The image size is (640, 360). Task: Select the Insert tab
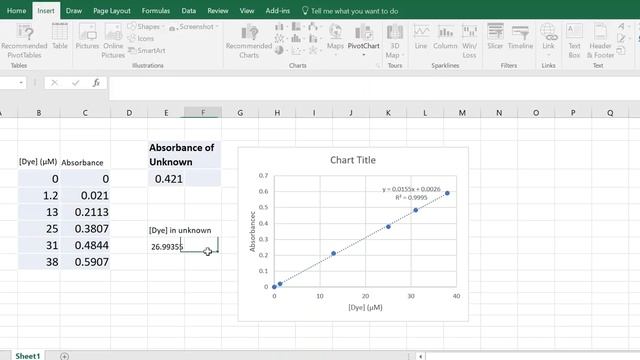coord(46,11)
